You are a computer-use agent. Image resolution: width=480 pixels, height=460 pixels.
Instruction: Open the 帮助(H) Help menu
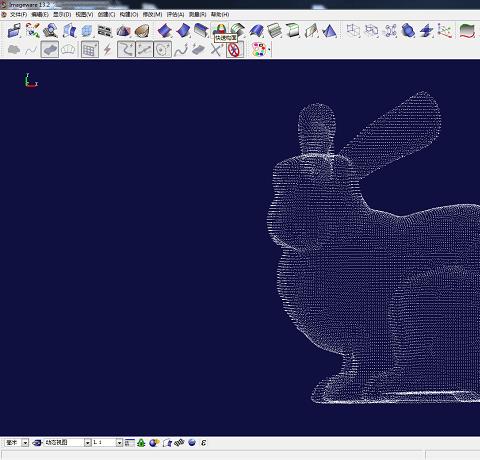tap(220, 15)
